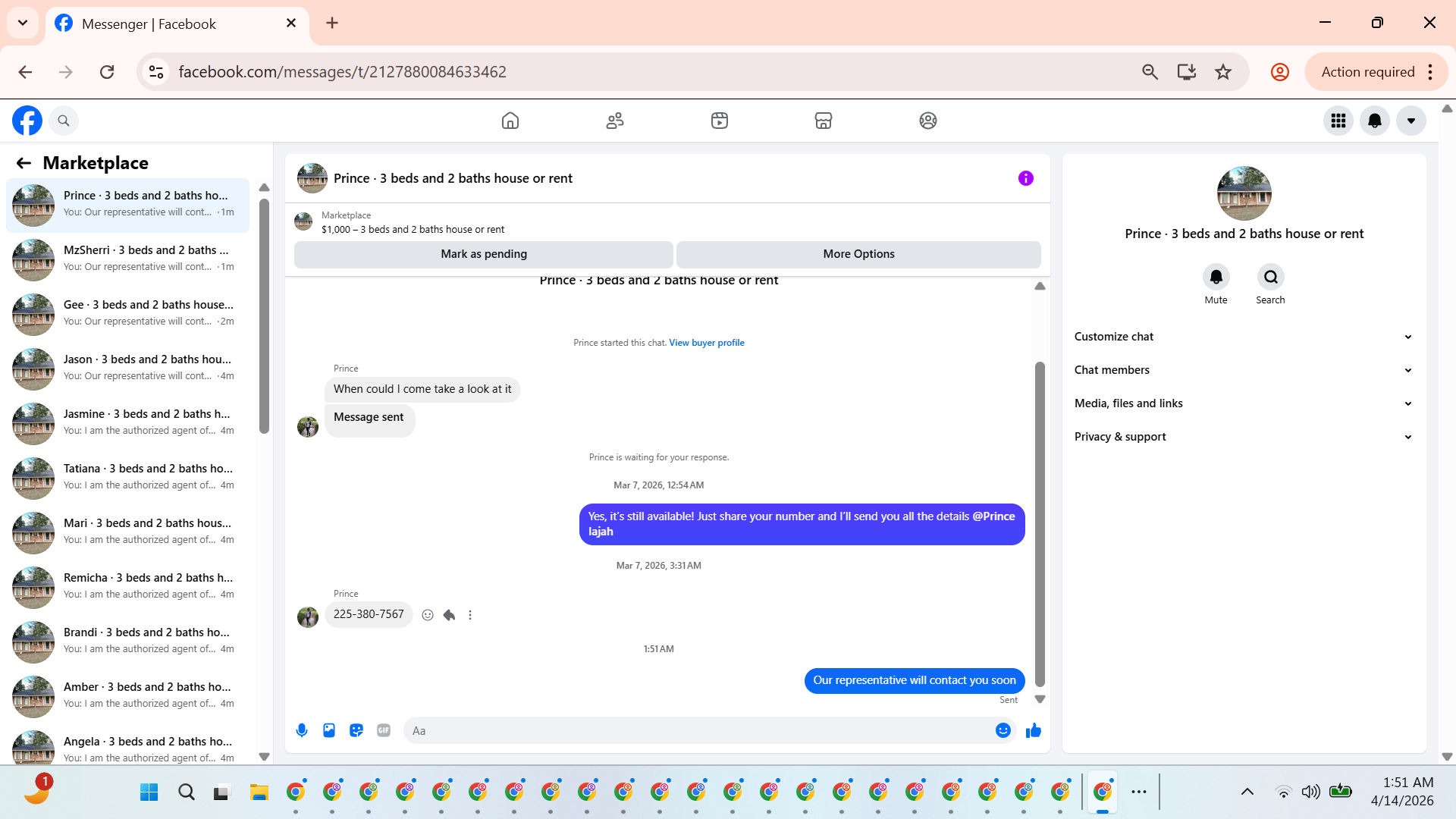
Task: Click the purple conversation info icon
Action: pos(1025,178)
